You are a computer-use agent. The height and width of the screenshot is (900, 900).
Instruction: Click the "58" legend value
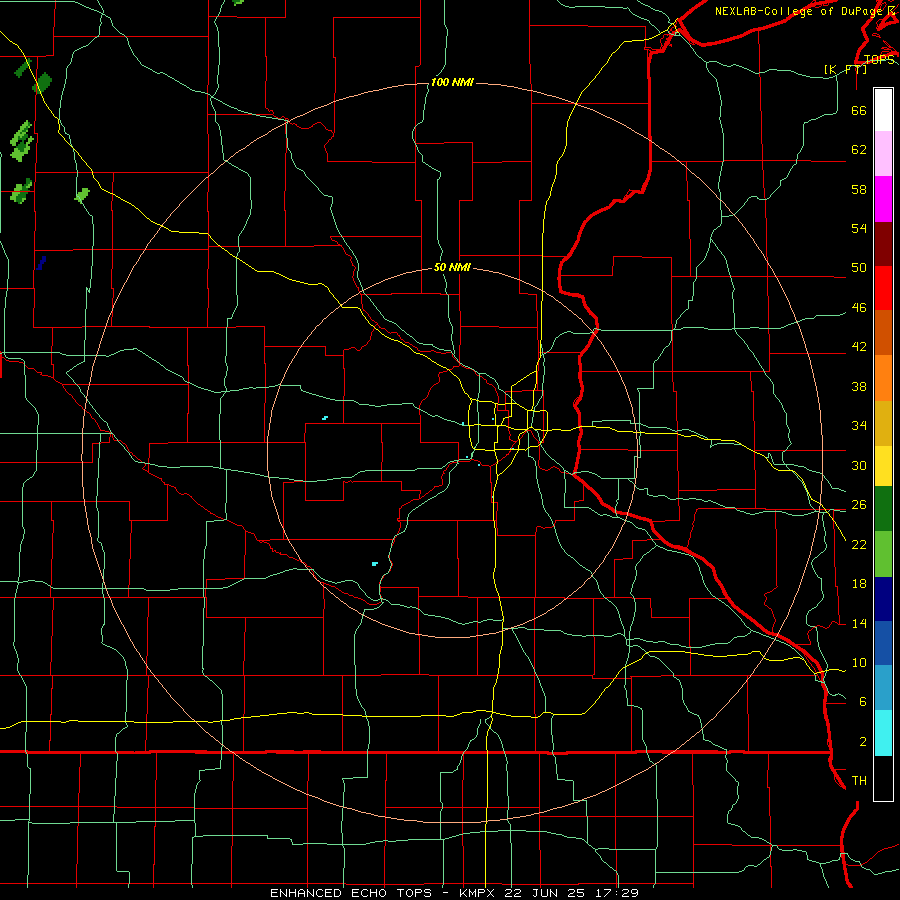click(859, 189)
